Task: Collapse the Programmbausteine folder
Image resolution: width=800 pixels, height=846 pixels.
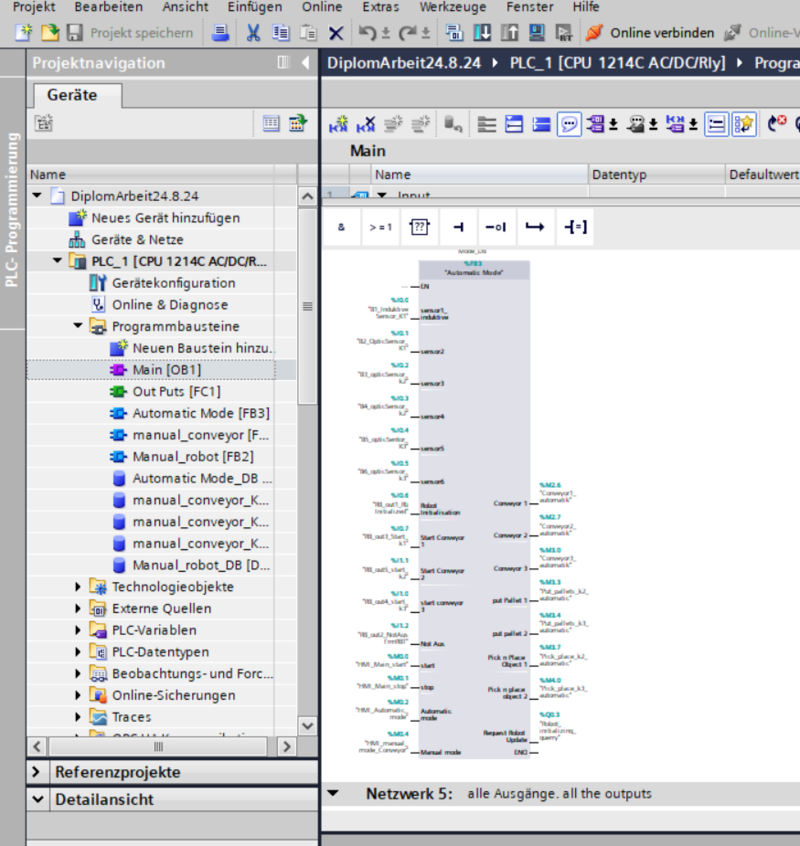Action: point(79,327)
